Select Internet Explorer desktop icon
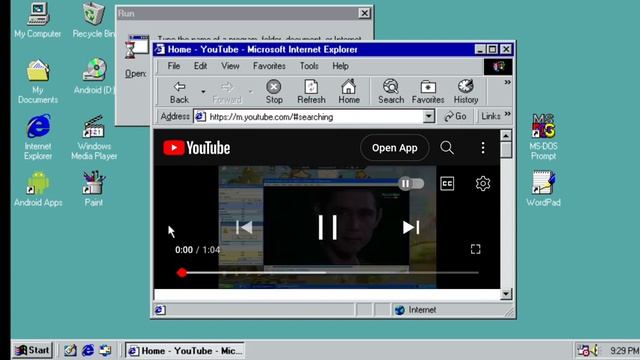 click(38, 137)
